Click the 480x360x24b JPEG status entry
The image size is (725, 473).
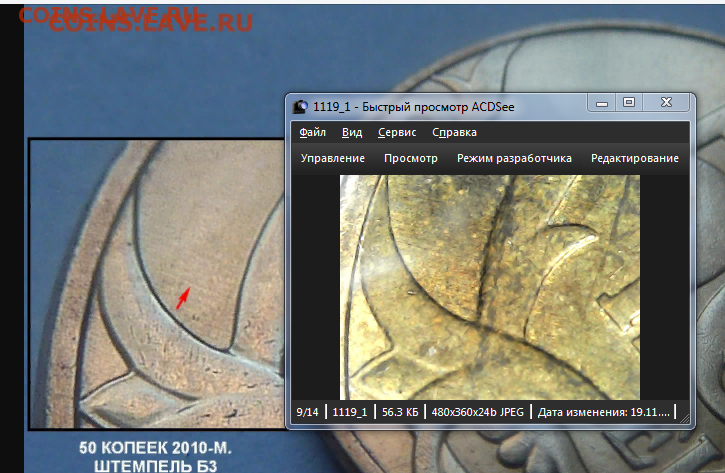pyautogui.click(x=478, y=412)
